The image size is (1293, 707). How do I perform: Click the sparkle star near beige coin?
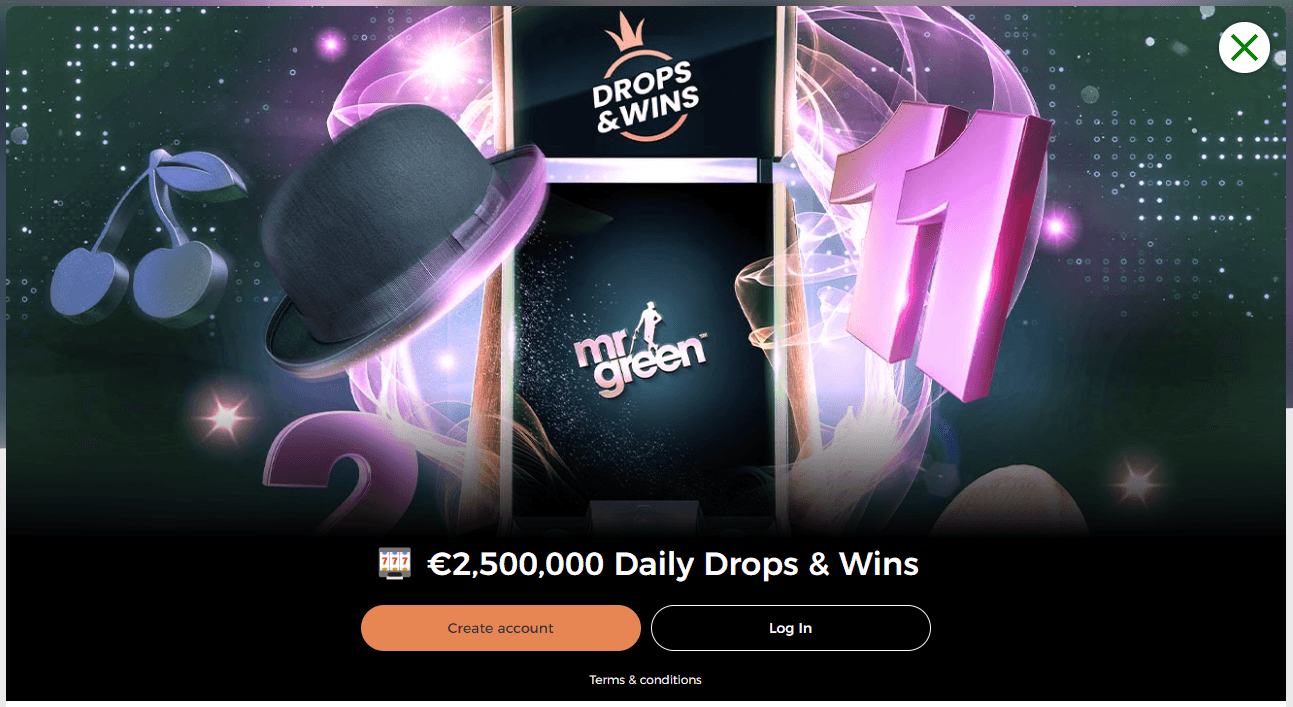pos(1136,482)
